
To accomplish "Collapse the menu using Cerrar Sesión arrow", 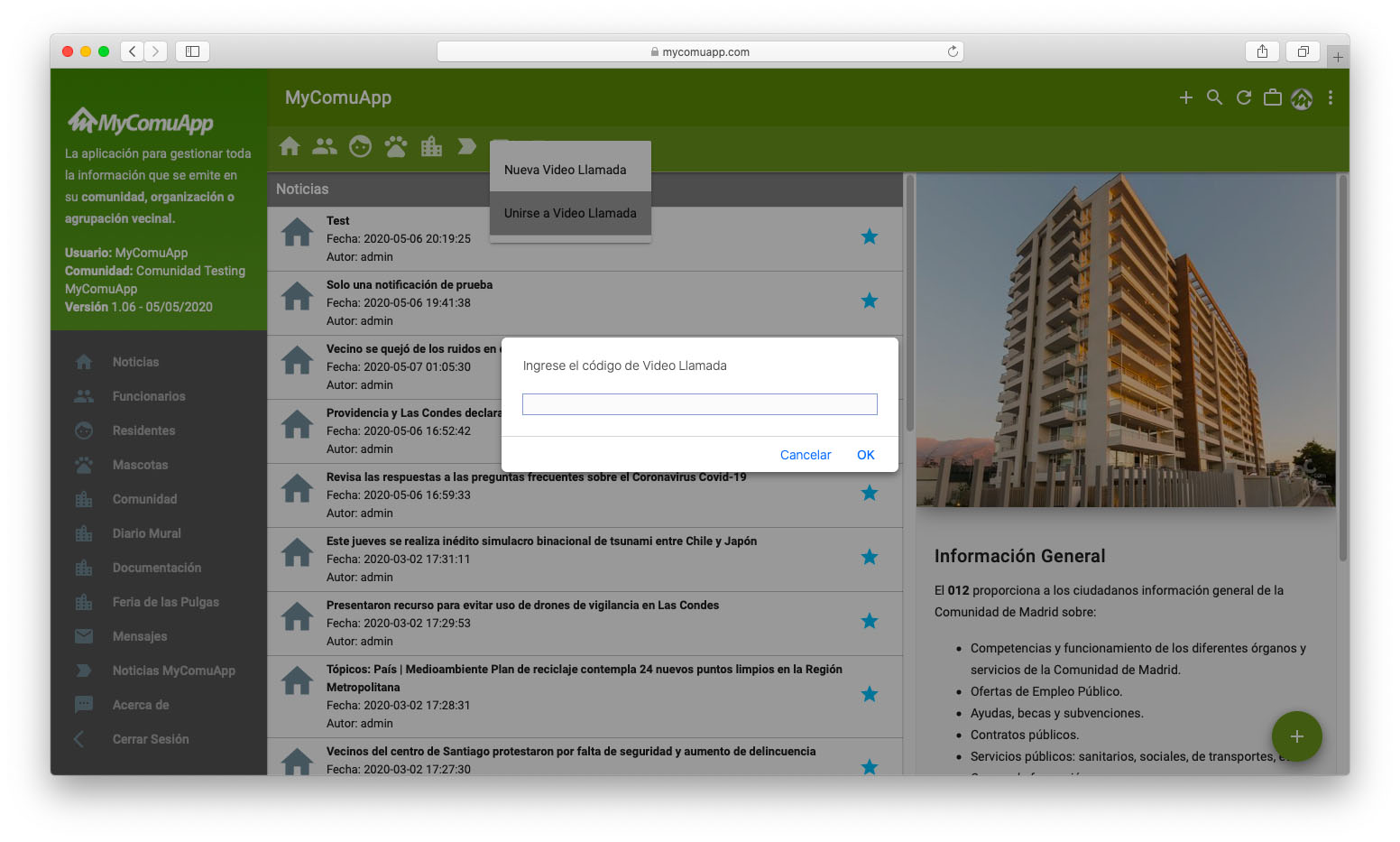I will [79, 739].
